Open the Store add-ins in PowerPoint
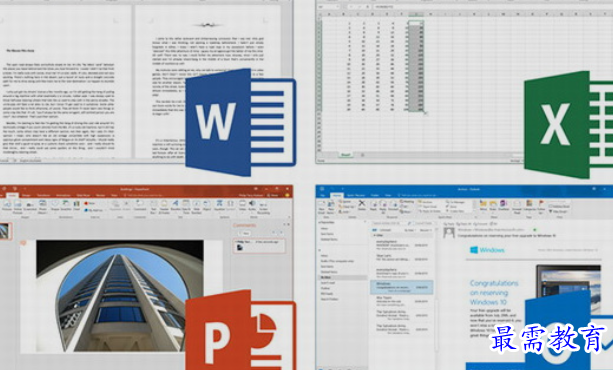The width and height of the screenshot is (613, 370). pyautogui.click(x=90, y=203)
